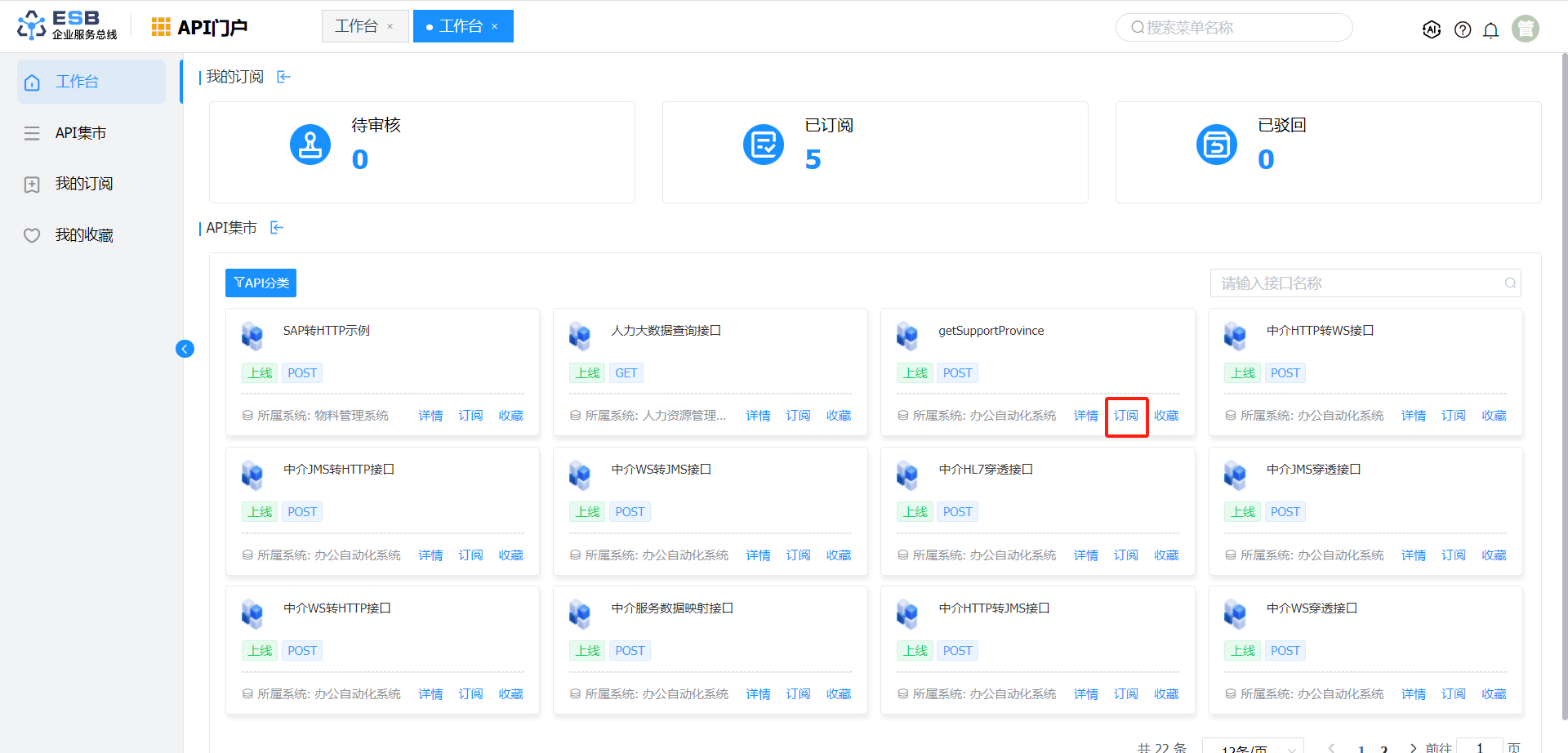Screen dimensions: 1568x753
Task: Focus the 请输入接口名称 search box
Action: pyautogui.click(x=1360, y=283)
